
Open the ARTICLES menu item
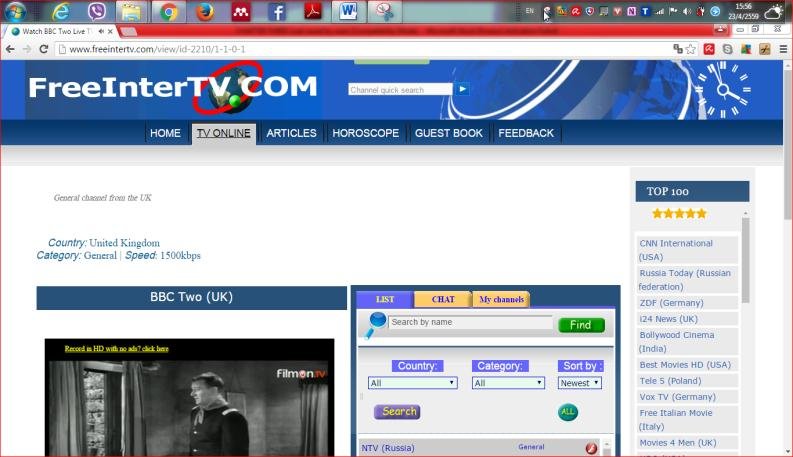click(291, 133)
